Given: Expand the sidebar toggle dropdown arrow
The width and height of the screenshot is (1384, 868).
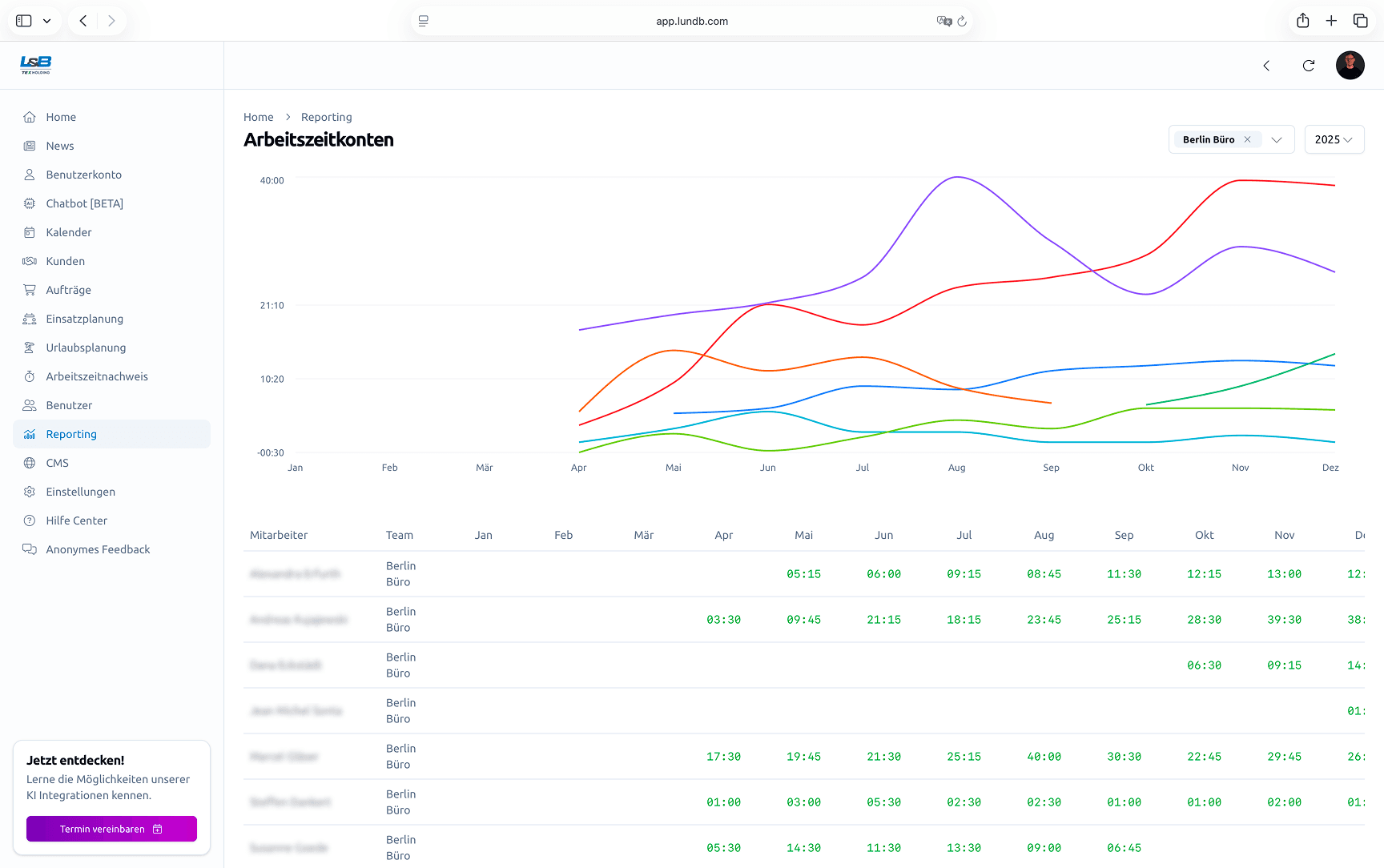Looking at the screenshot, I should [47, 21].
